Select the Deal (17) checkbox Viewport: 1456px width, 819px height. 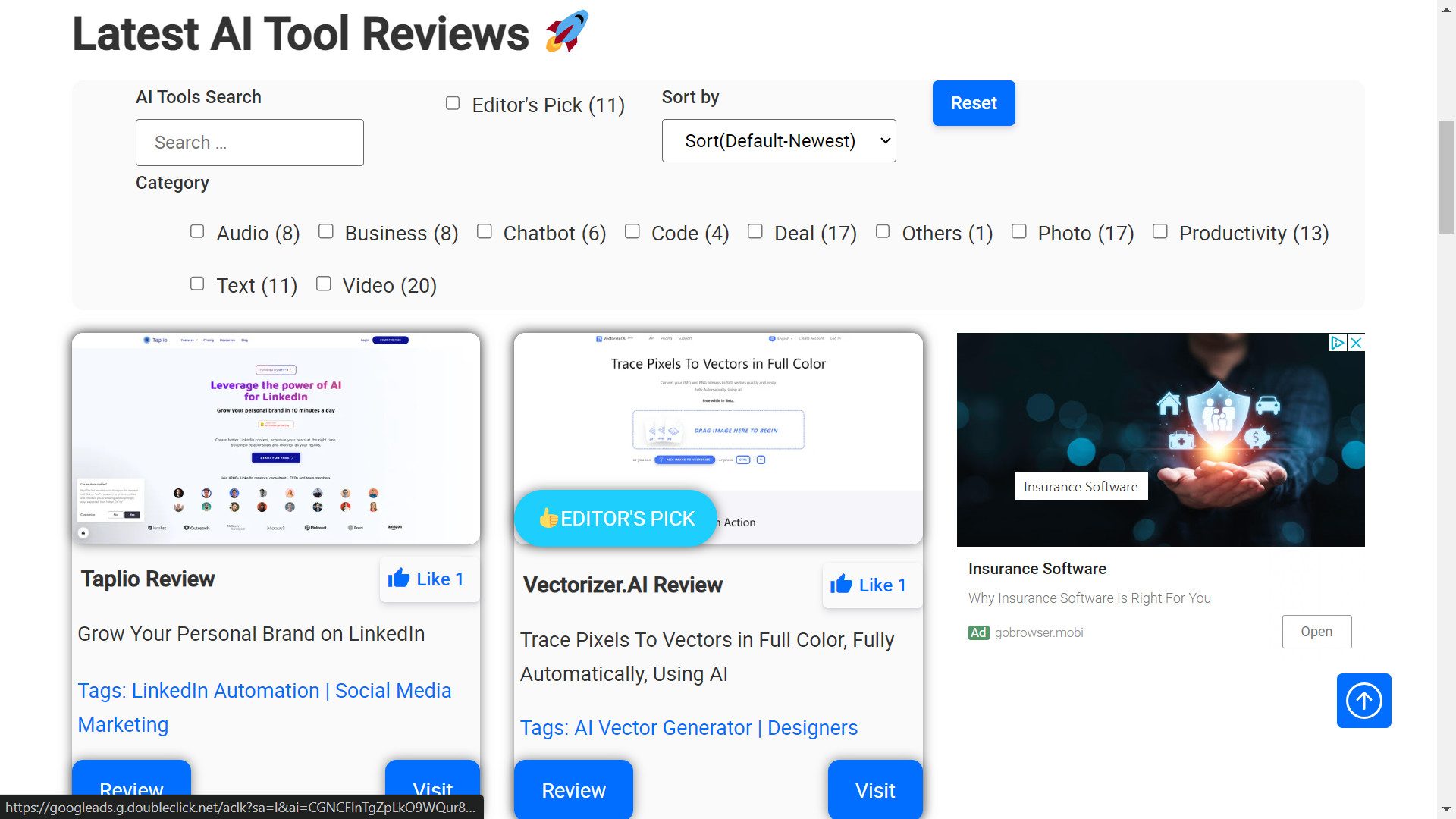point(755,231)
